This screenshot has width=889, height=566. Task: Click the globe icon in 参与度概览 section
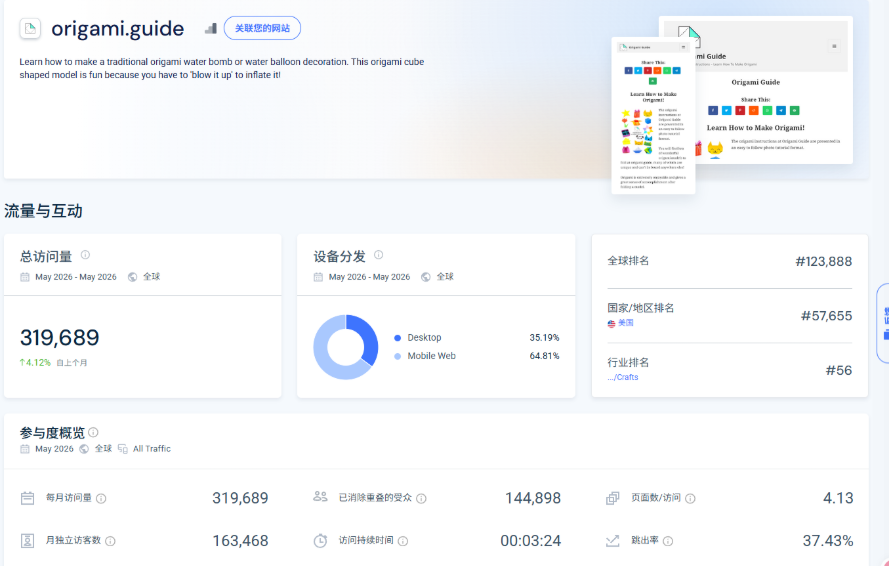tap(84, 449)
